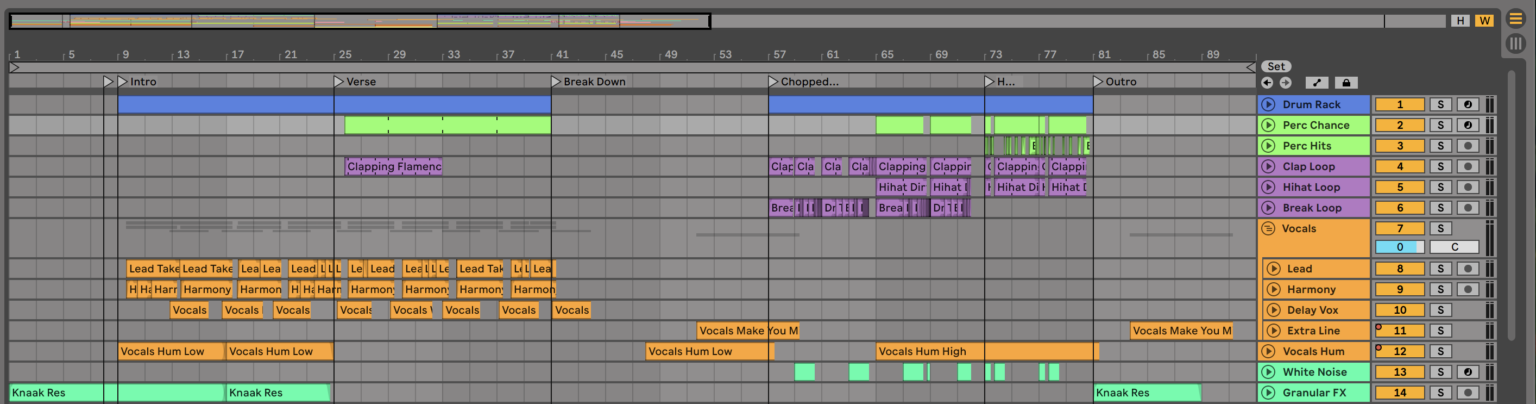Click the Drum Rack track play icon
This screenshot has height=404, width=1536.
coord(1268,105)
